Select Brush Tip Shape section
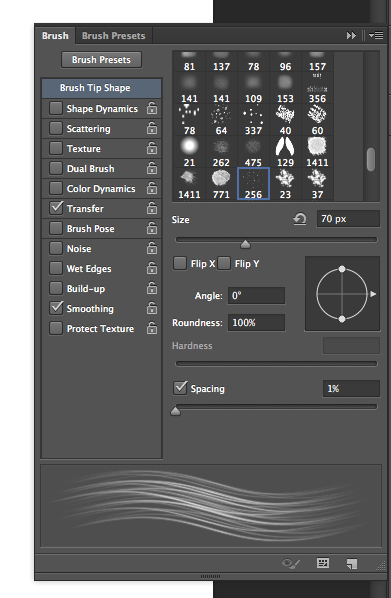 (x=101, y=88)
